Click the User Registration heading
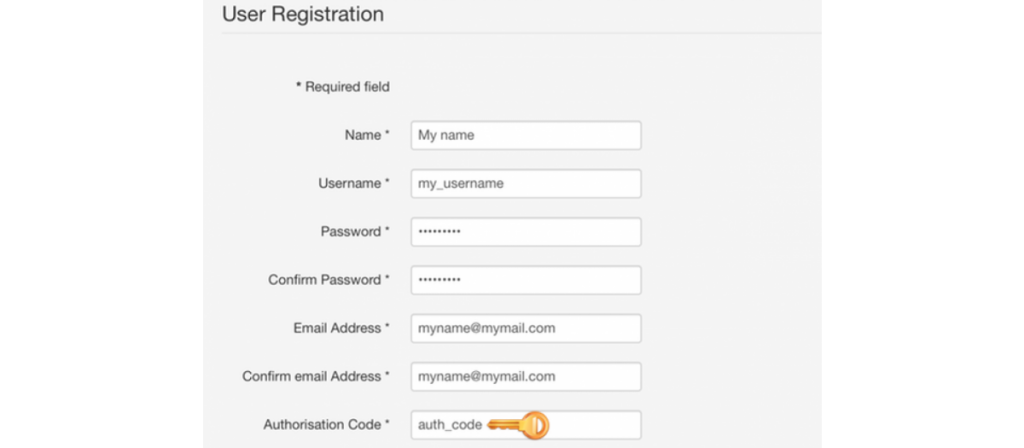The height and width of the screenshot is (448, 1024). pos(303,14)
